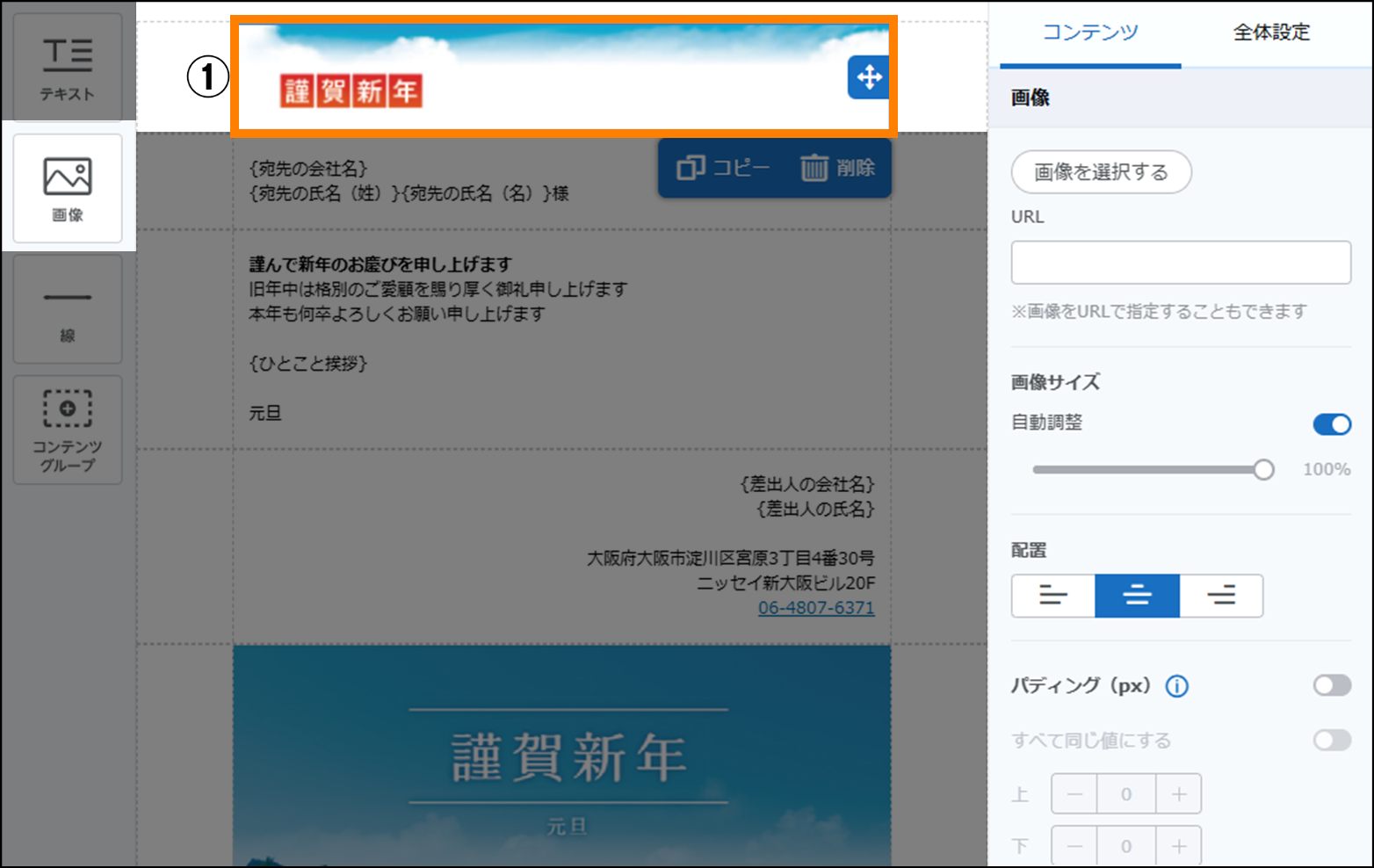Screen dimensions: 1374x868
Task: Open the コンテンツ tab
Action: point(1090,33)
